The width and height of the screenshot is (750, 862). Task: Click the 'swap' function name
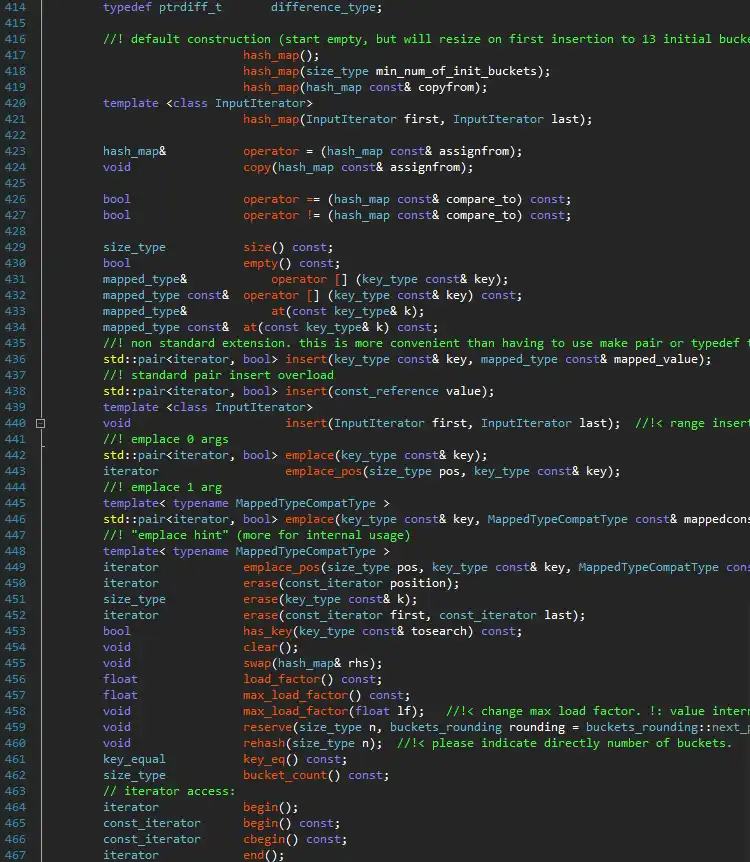point(257,663)
